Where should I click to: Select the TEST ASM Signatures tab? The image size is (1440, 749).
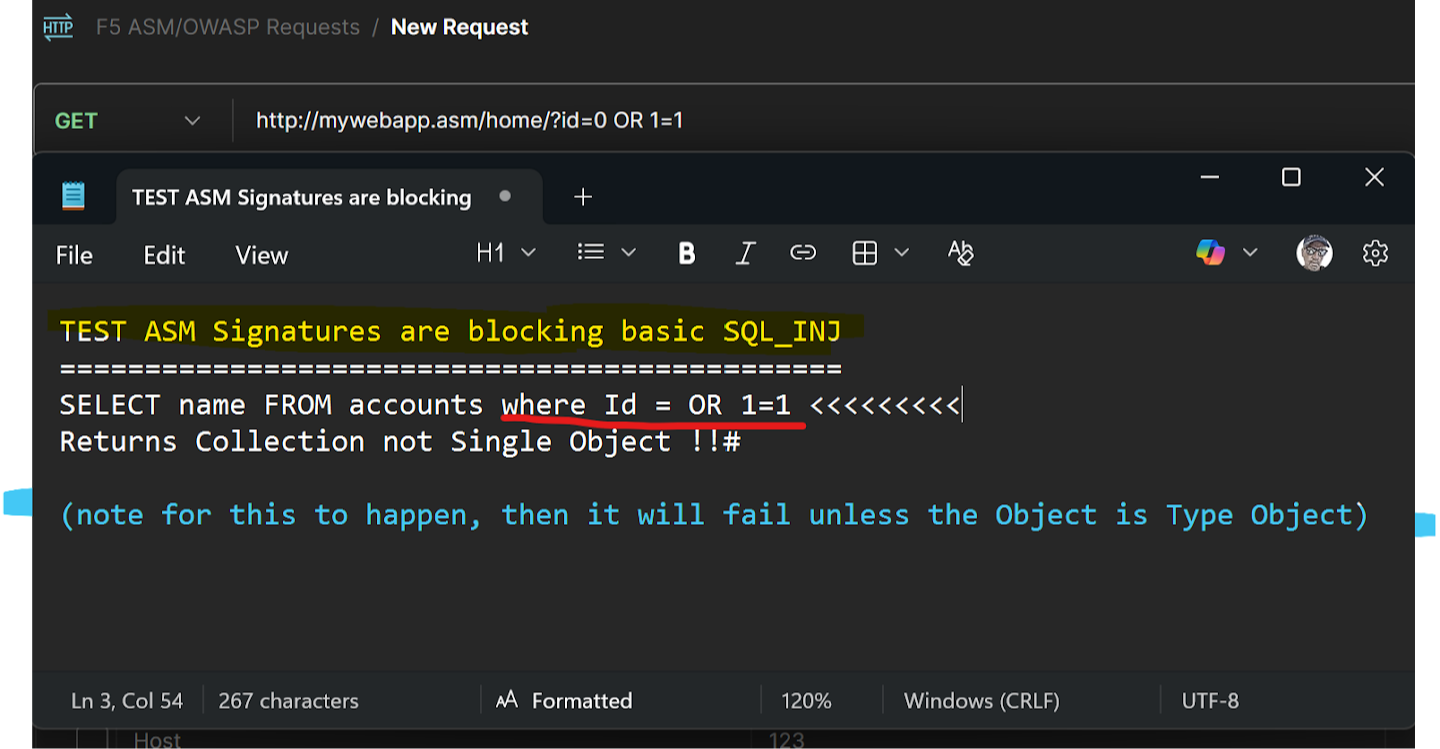301,198
